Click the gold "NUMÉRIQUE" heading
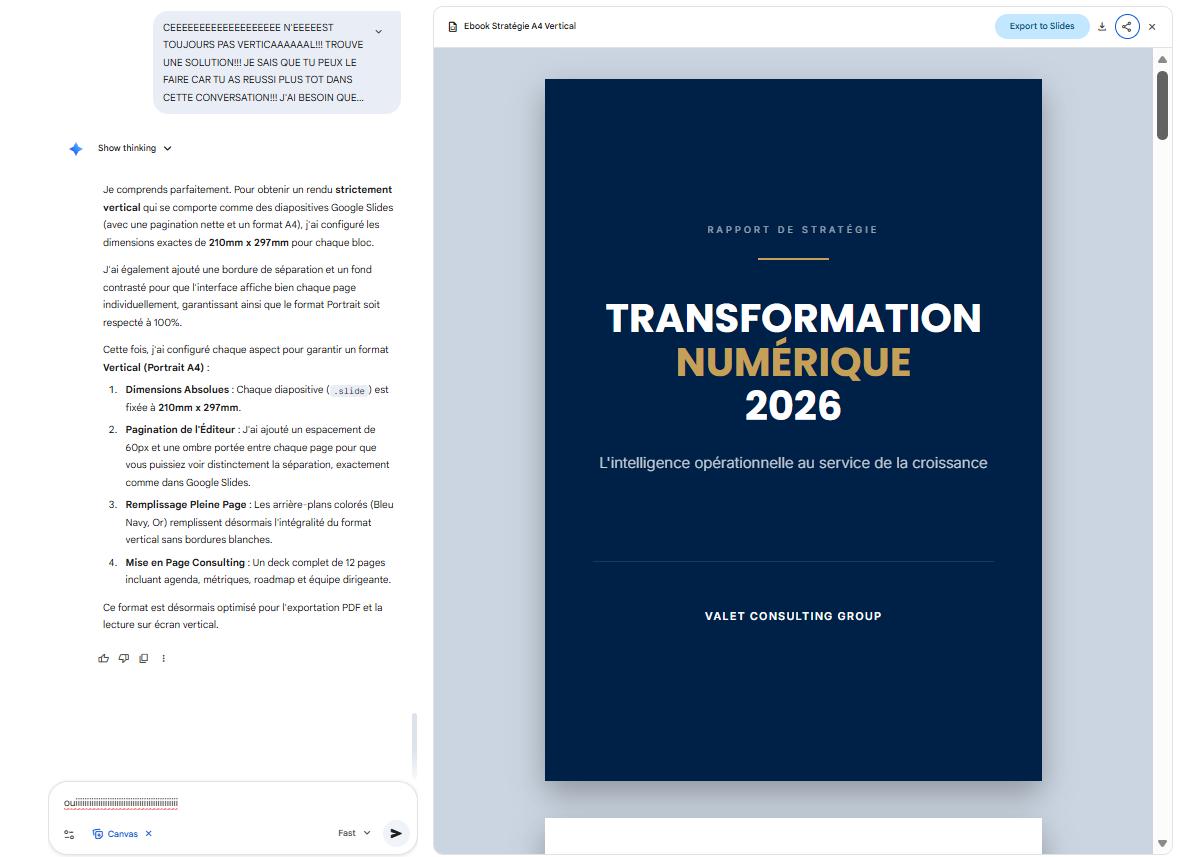The image size is (1186, 857). (x=793, y=362)
